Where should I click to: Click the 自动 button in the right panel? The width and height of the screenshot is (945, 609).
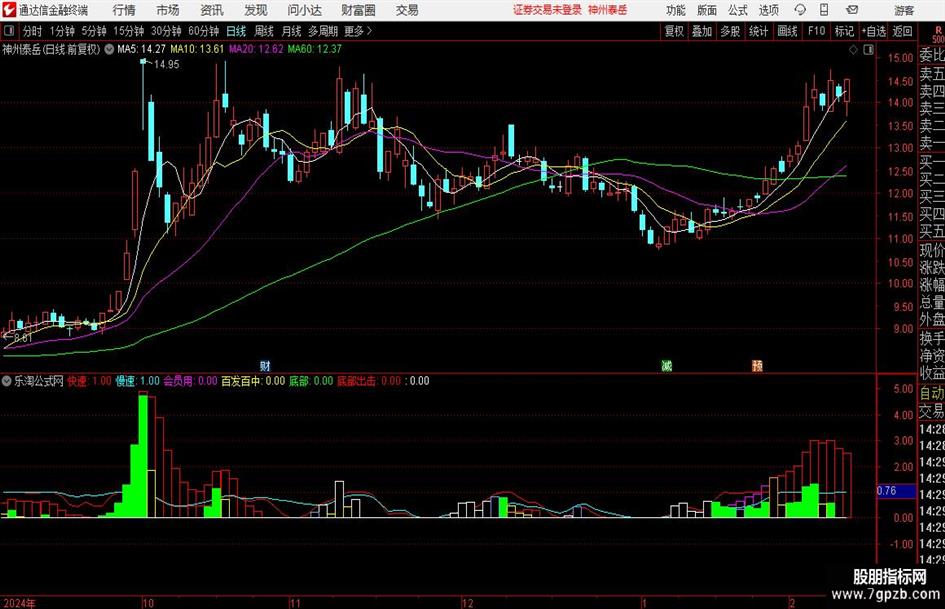(x=932, y=393)
